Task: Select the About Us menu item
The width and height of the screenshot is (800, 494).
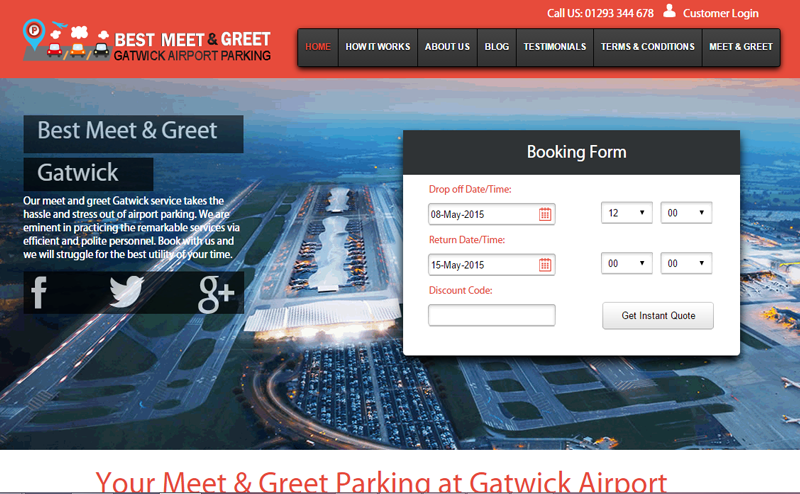Action: [x=447, y=47]
